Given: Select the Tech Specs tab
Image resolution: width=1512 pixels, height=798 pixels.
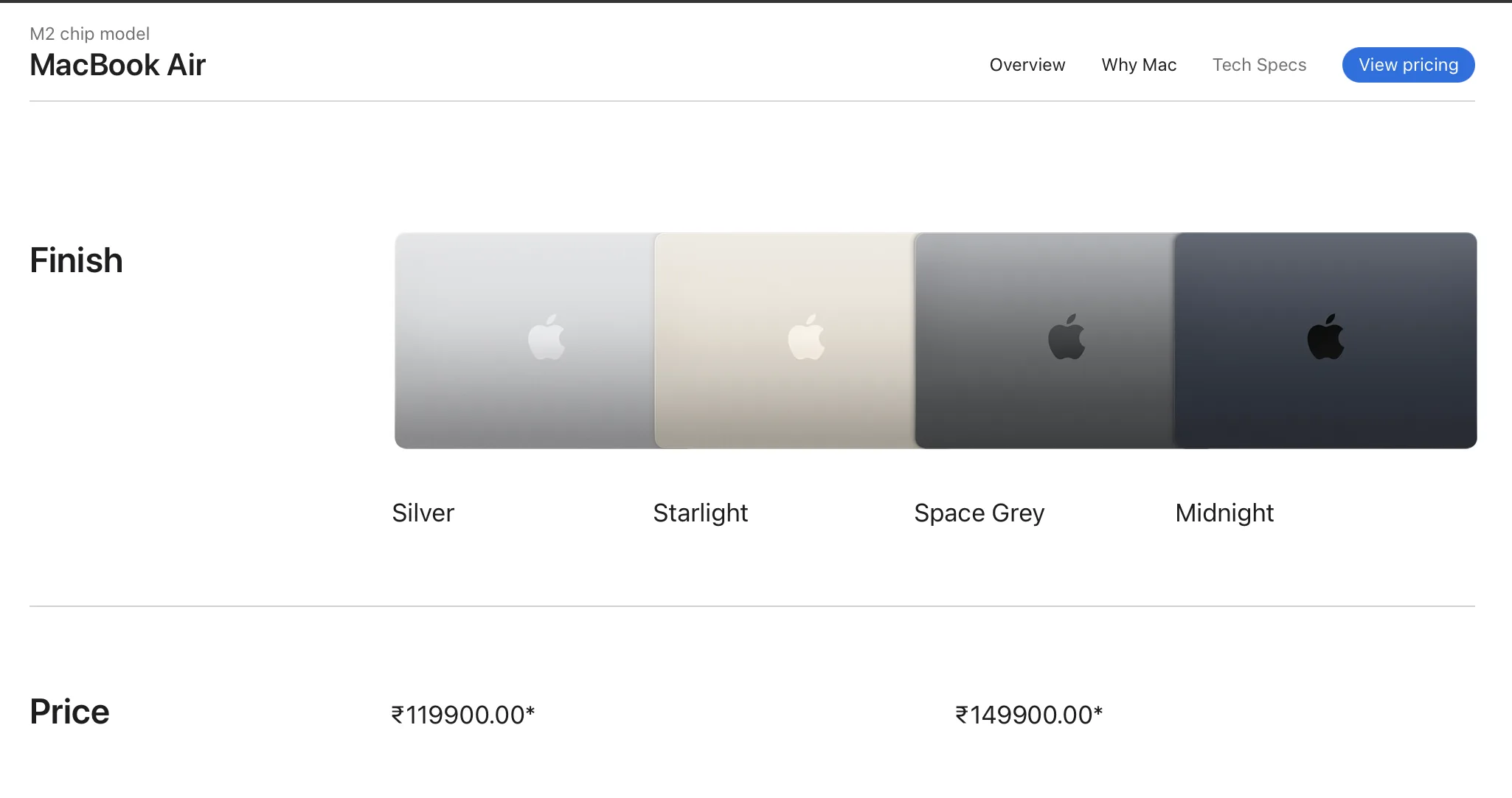Looking at the screenshot, I should pos(1259,65).
